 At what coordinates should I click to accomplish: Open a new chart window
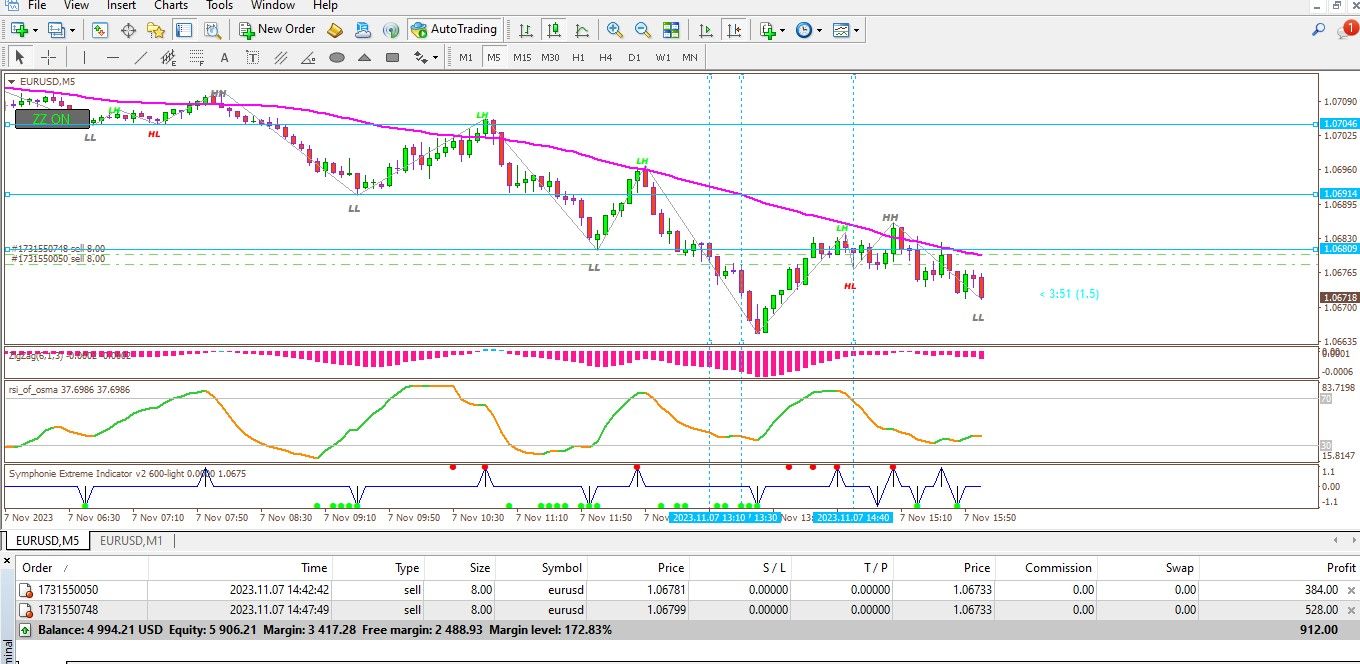pos(19,30)
